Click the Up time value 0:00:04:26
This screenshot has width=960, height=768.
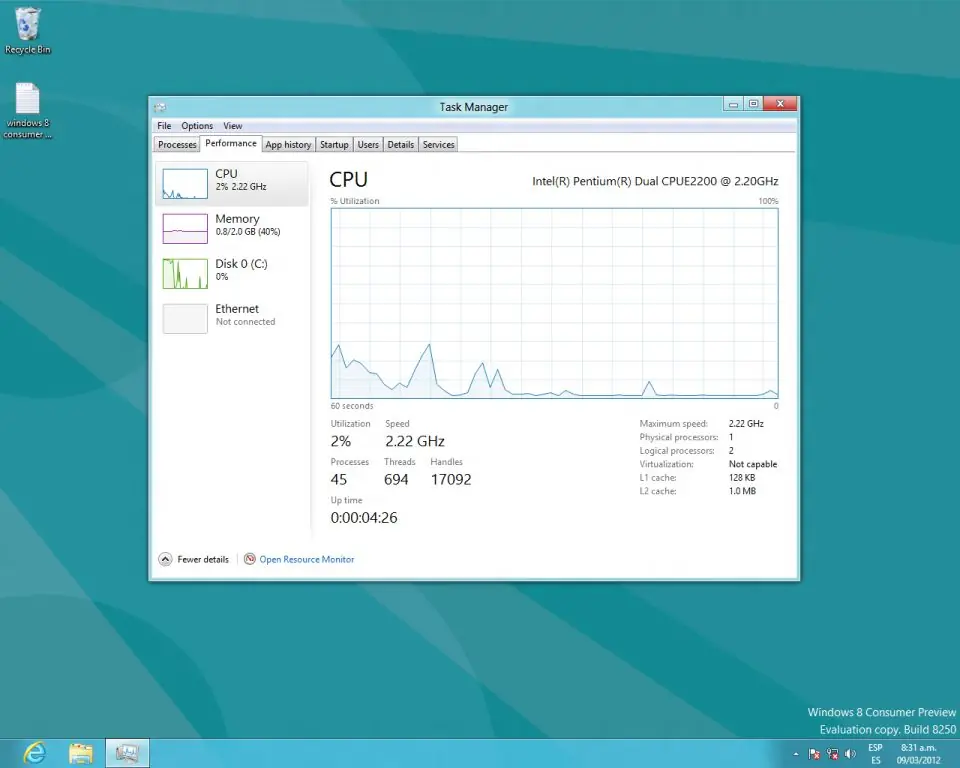364,518
